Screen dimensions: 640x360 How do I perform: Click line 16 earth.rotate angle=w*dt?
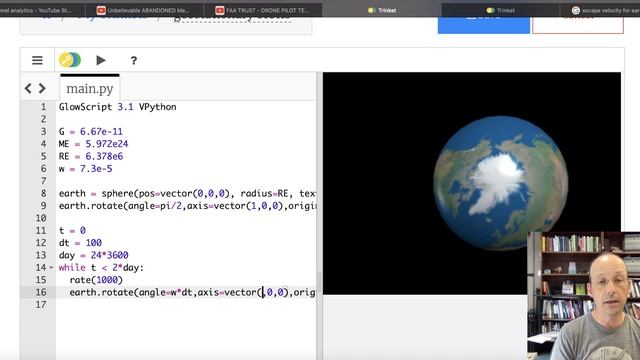192,292
